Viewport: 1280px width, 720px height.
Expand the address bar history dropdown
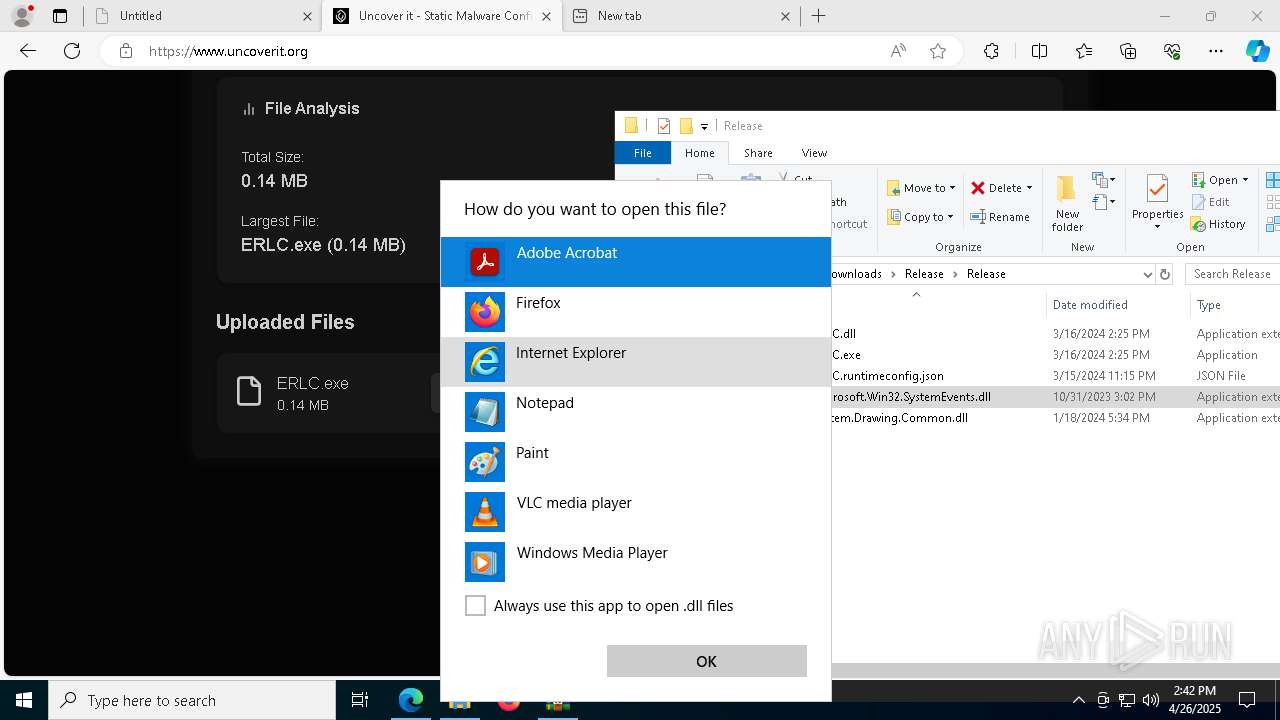tap(1147, 274)
